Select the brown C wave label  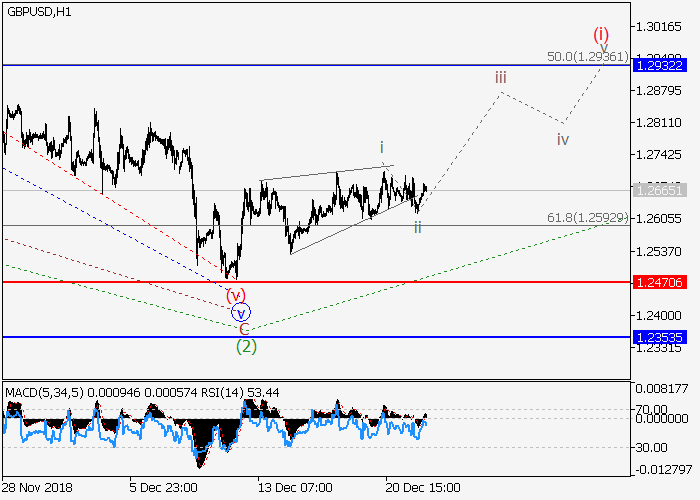(x=244, y=329)
